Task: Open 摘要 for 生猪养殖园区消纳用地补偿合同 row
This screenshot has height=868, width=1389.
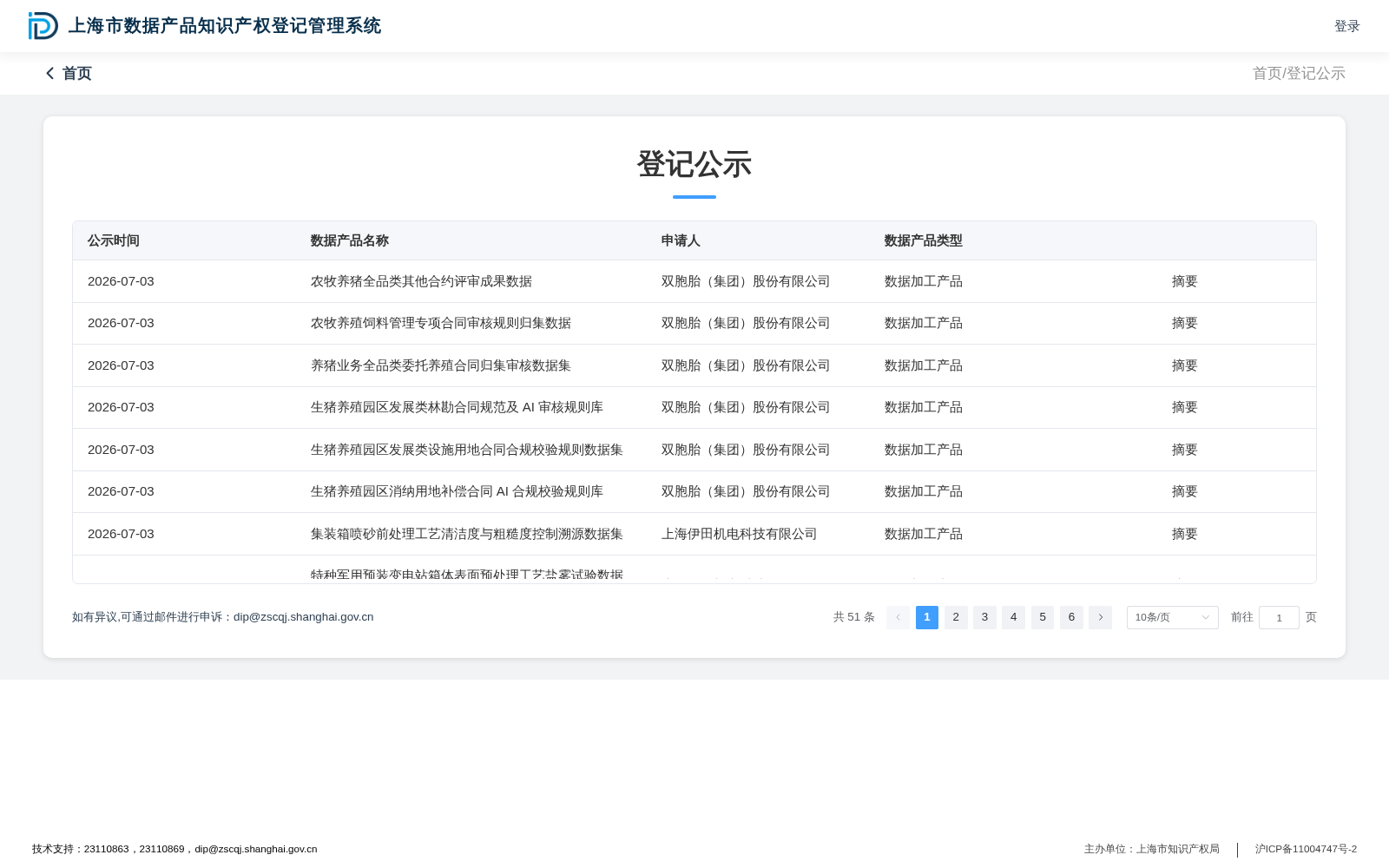Action: pyautogui.click(x=1184, y=491)
